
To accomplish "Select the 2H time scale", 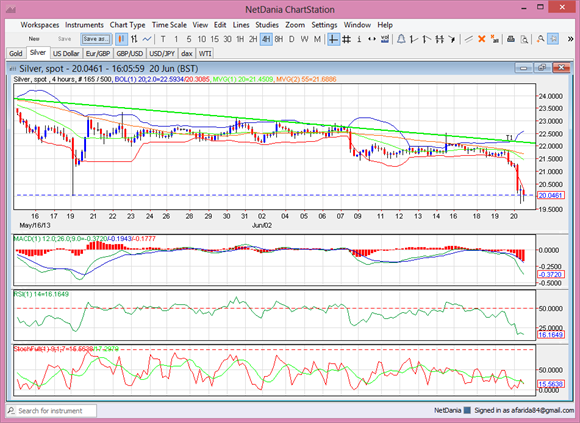I will (x=253, y=39).
